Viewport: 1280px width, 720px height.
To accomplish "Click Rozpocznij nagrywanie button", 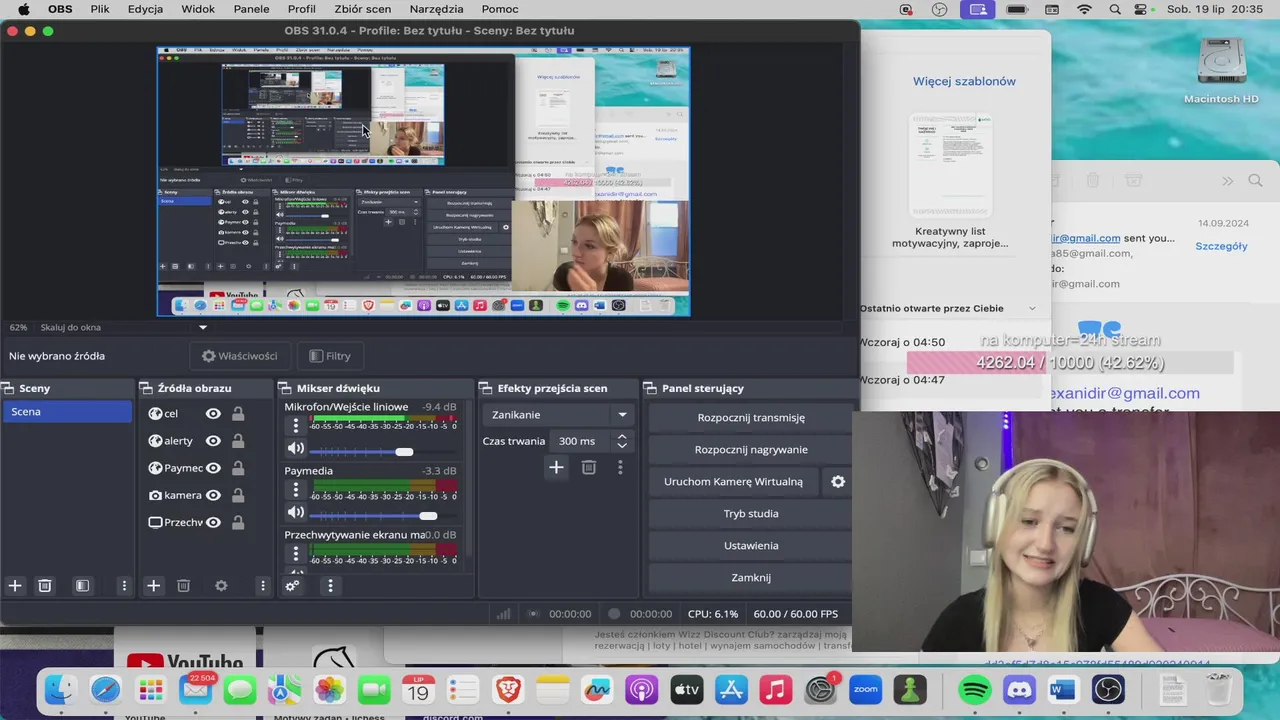I will [751, 450].
